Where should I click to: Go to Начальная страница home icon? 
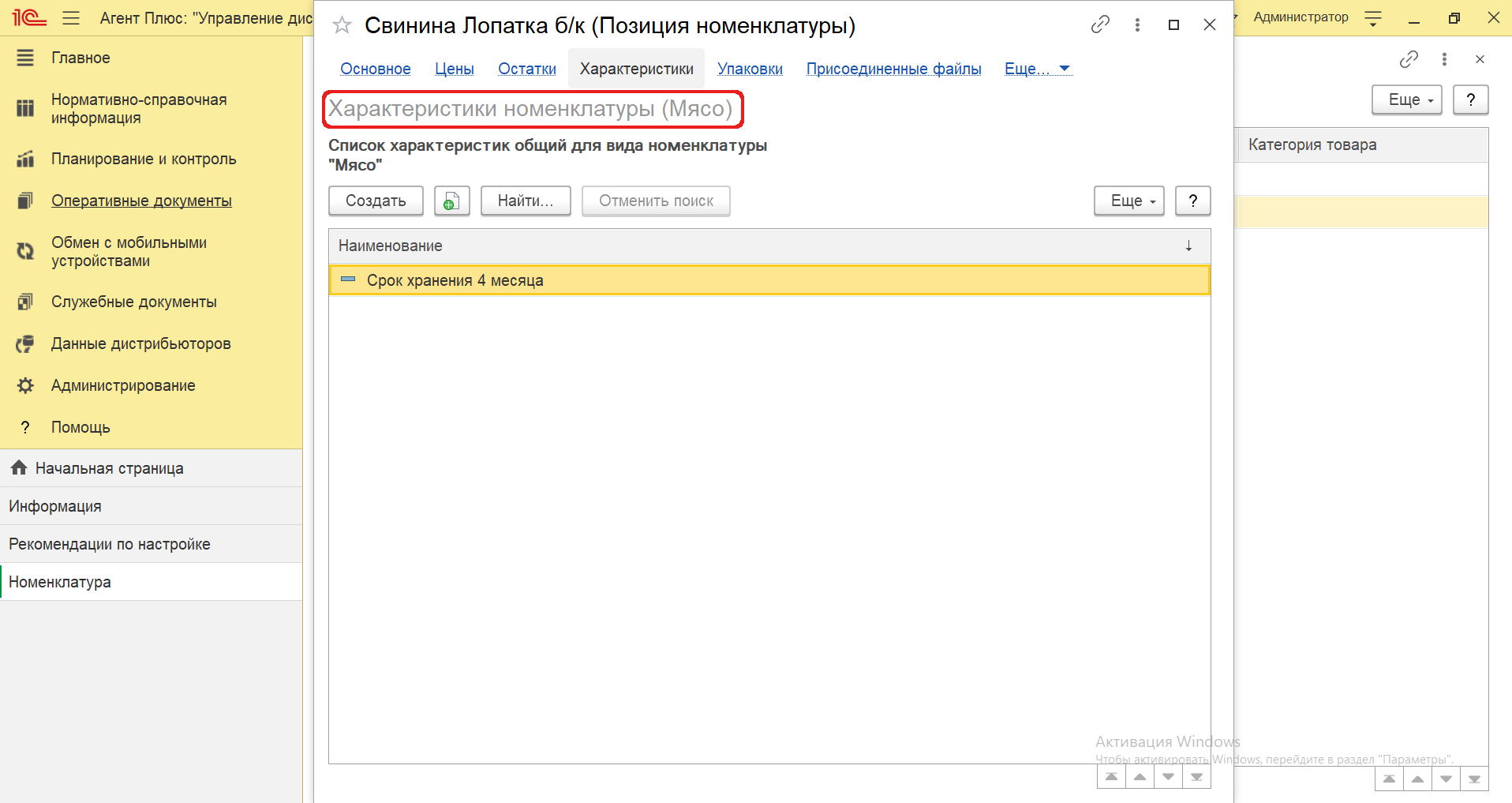tap(19, 468)
